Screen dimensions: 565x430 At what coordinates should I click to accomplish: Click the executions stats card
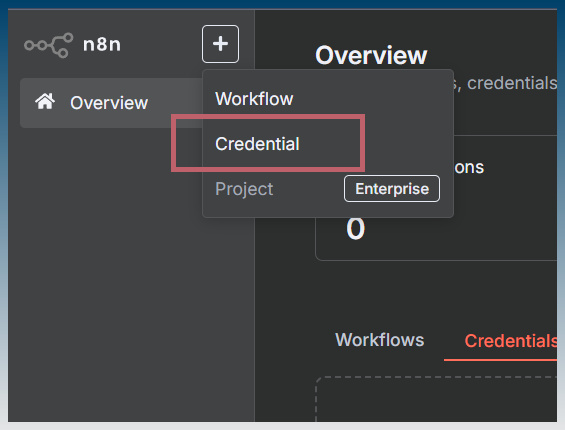[436, 198]
